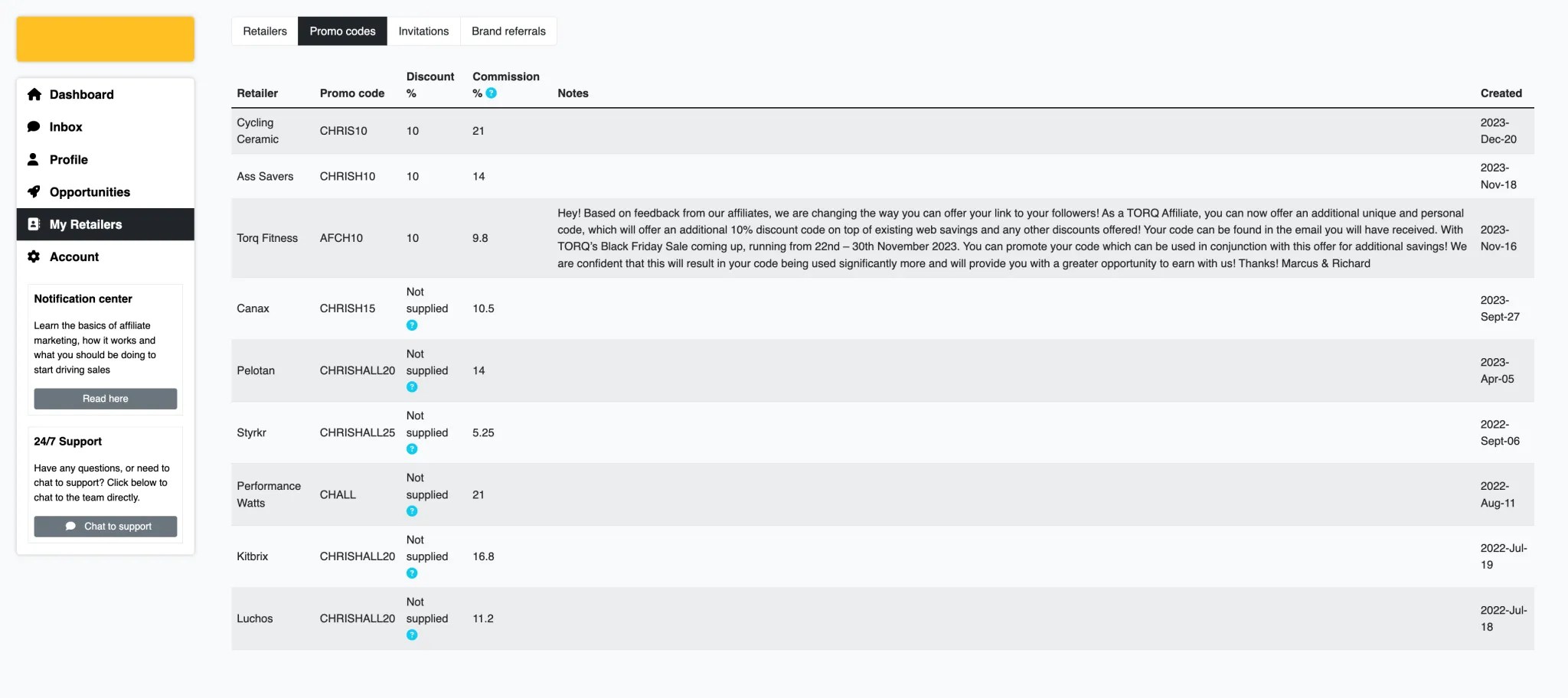Viewport: 1568px width, 698px height.
Task: Click the Ass Savers retailer name
Action: tap(265, 176)
